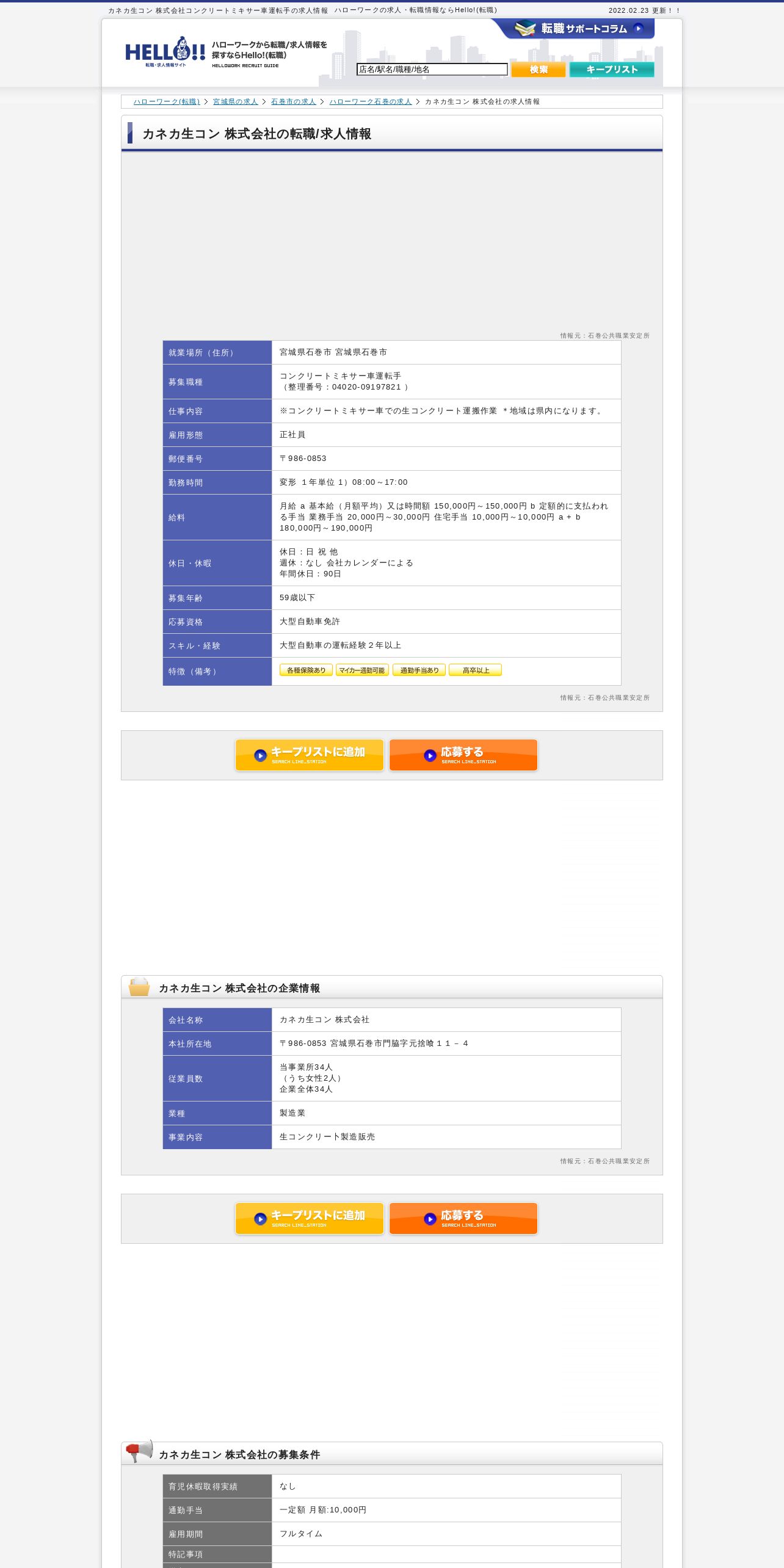Click the 正社員 employment type value

tap(292, 435)
